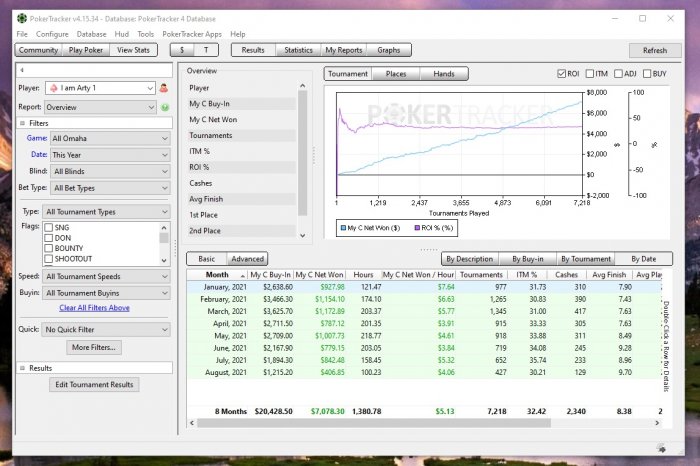Open the Hud menu
The image size is (700, 466).
pos(123,34)
